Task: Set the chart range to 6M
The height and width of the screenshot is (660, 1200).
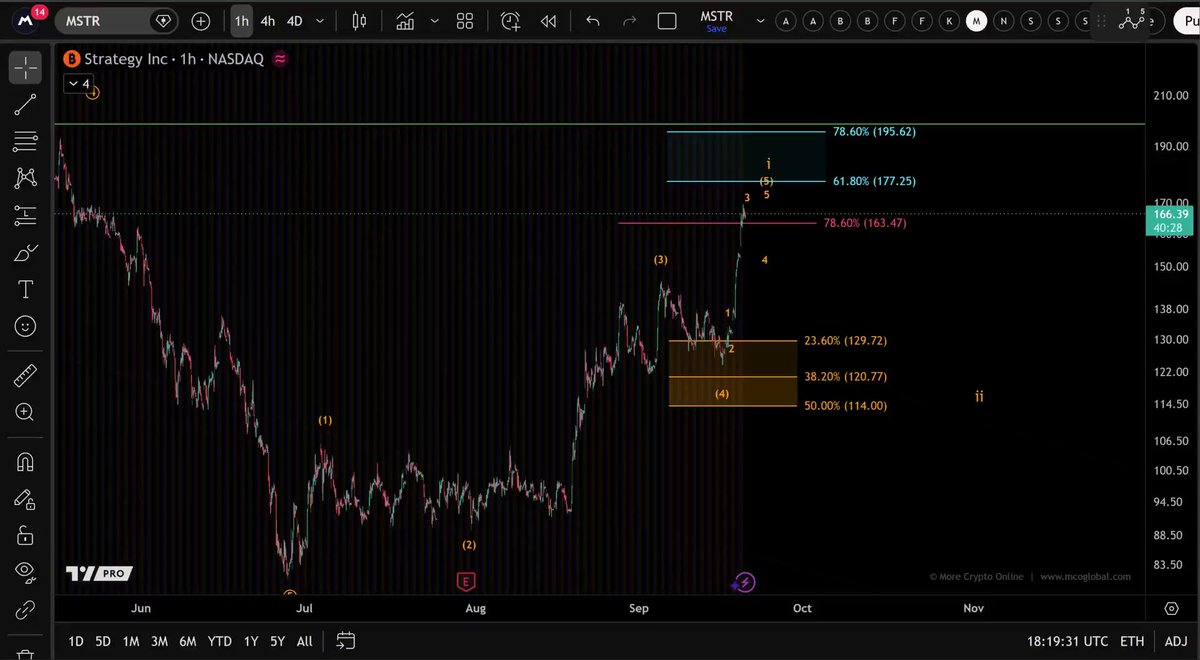Action: (187, 641)
